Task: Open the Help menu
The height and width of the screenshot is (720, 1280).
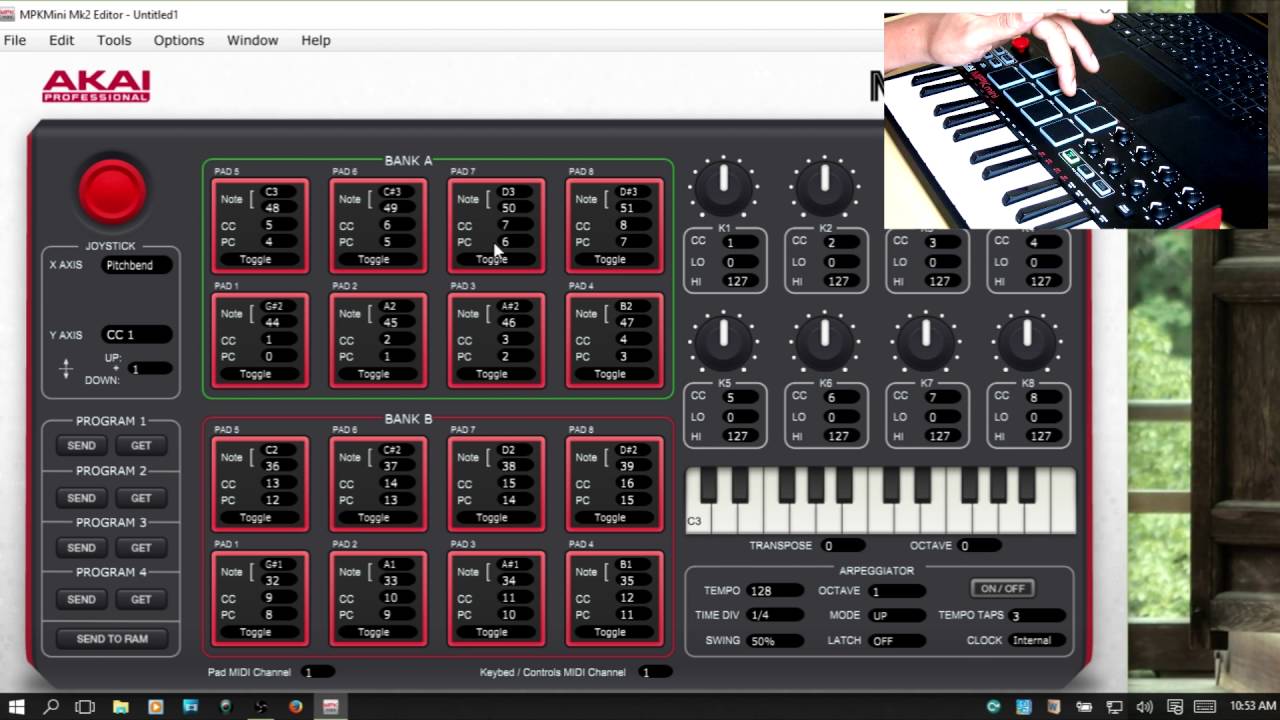Action: (x=316, y=40)
